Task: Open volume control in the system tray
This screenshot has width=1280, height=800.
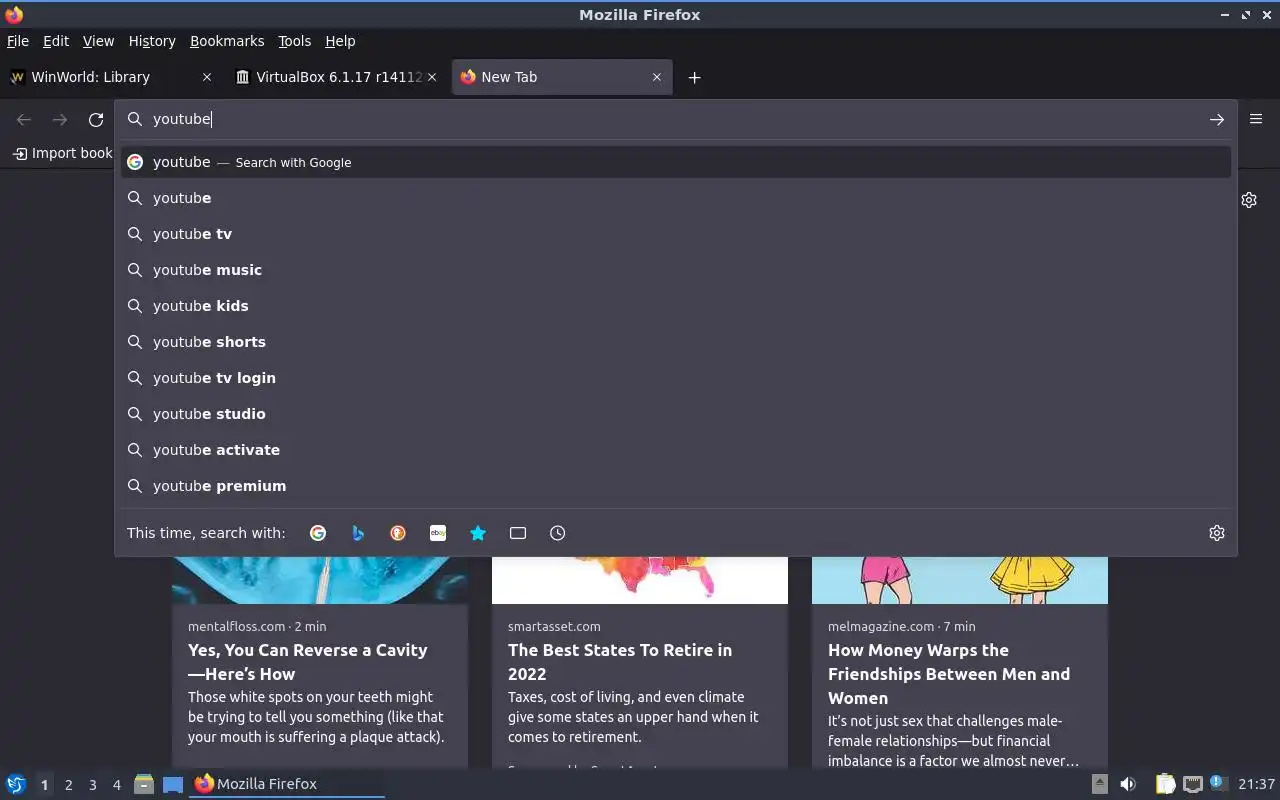Action: pos(1128,784)
